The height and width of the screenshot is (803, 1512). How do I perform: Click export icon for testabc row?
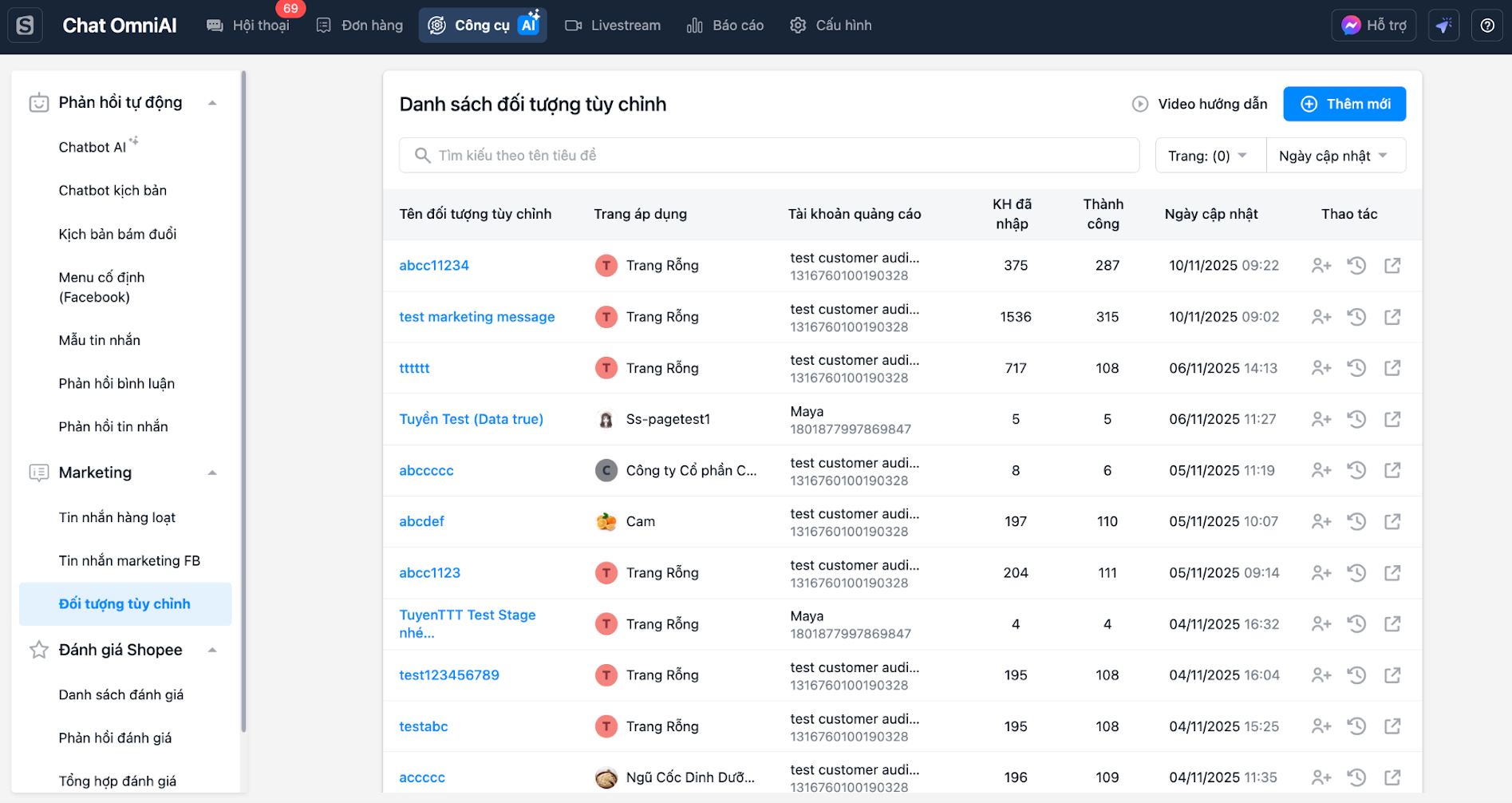[1392, 726]
